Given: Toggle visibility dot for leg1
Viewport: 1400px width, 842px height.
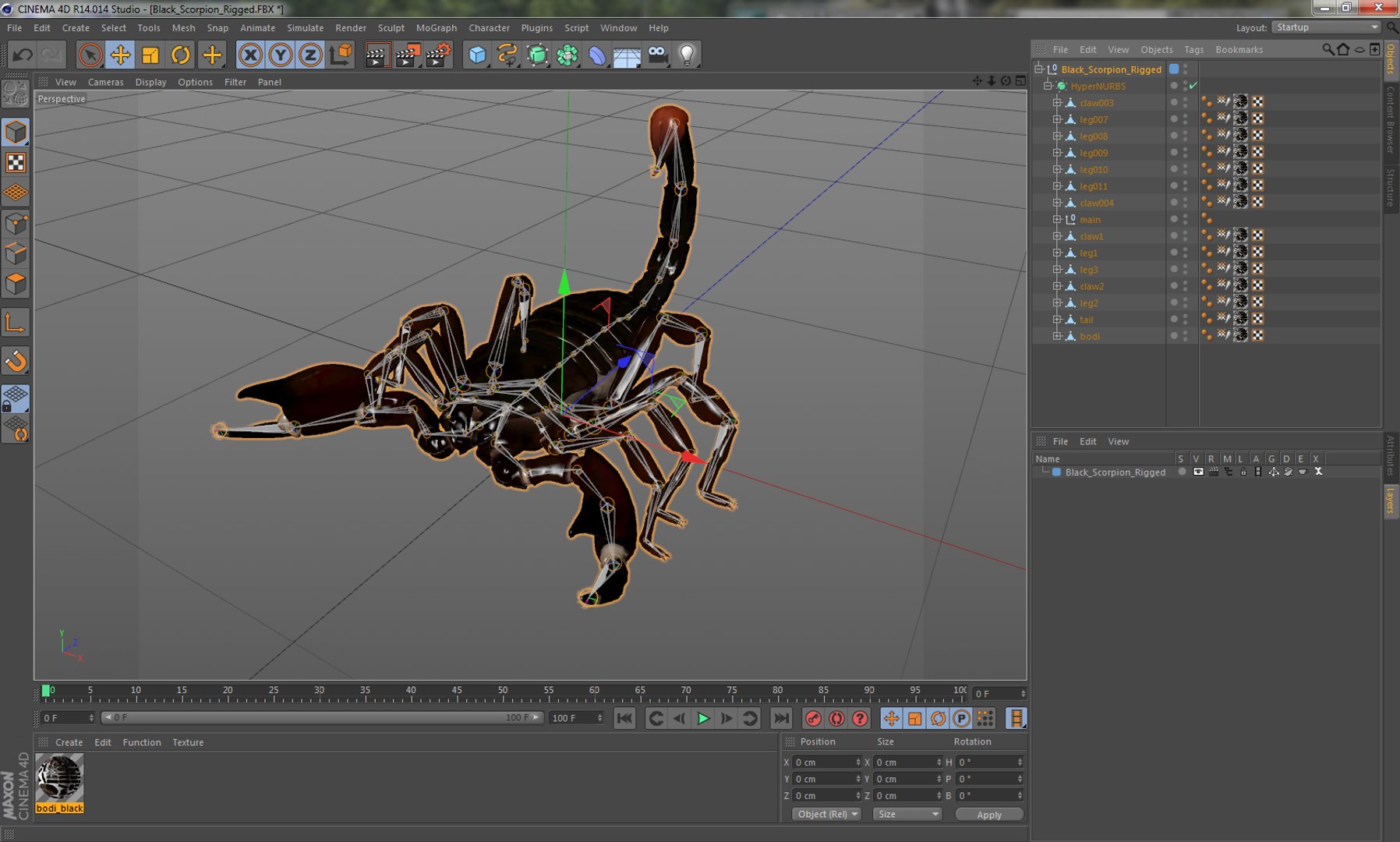Looking at the screenshot, I should point(1174,253).
